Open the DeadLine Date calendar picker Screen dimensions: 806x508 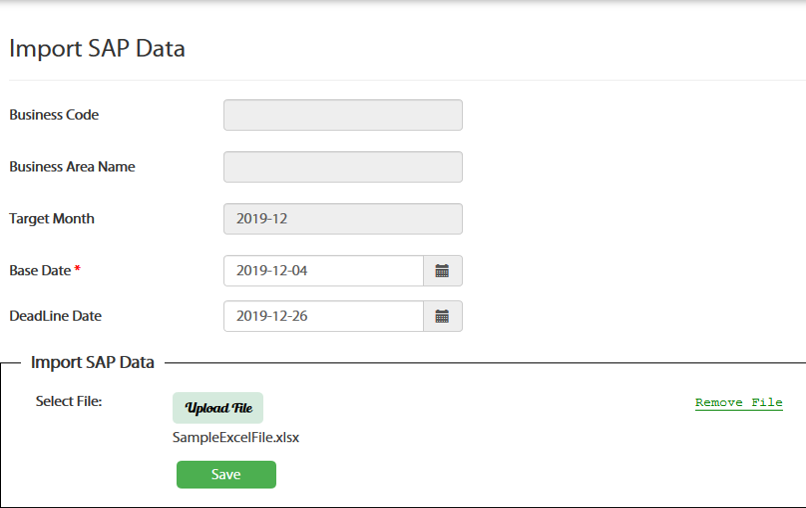click(443, 316)
